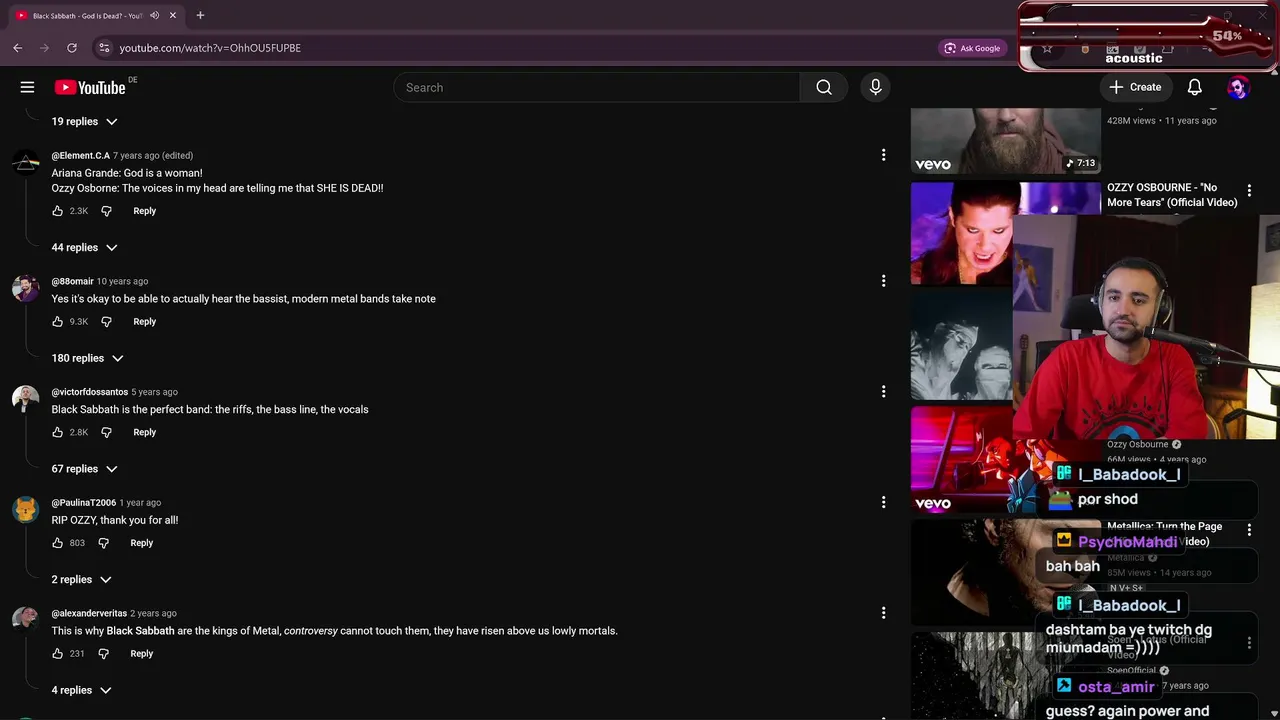
Task: Open menu for "No More Tears" video
Action: [1249, 190]
